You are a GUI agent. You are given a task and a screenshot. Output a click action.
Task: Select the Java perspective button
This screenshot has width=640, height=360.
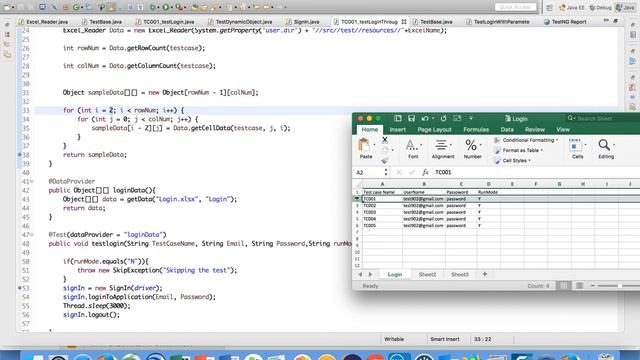pyautogui.click(x=625, y=7)
